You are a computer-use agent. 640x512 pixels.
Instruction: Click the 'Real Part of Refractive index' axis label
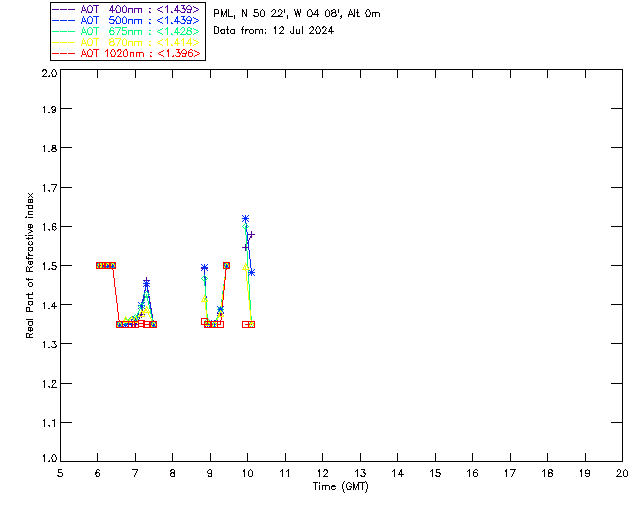point(29,265)
